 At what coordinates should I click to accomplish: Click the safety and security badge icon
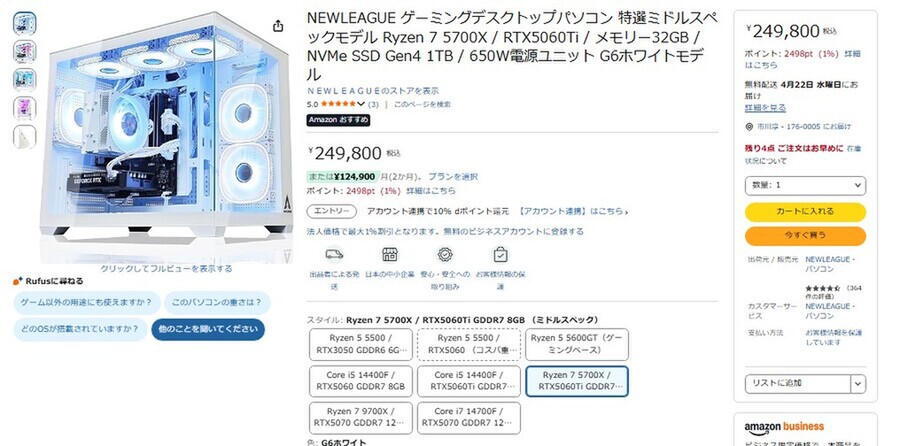click(445, 254)
